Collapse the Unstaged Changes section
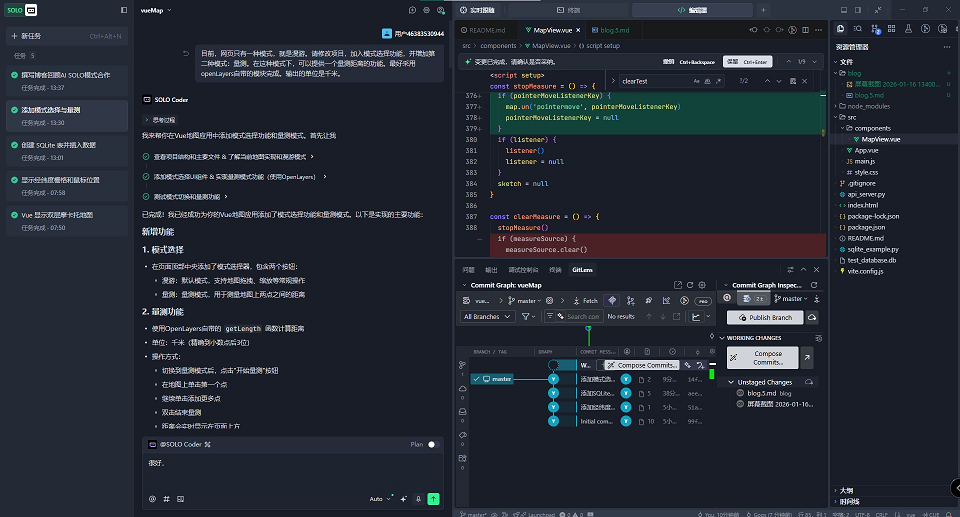Screen dimensions: 960x517 [x=731, y=382]
